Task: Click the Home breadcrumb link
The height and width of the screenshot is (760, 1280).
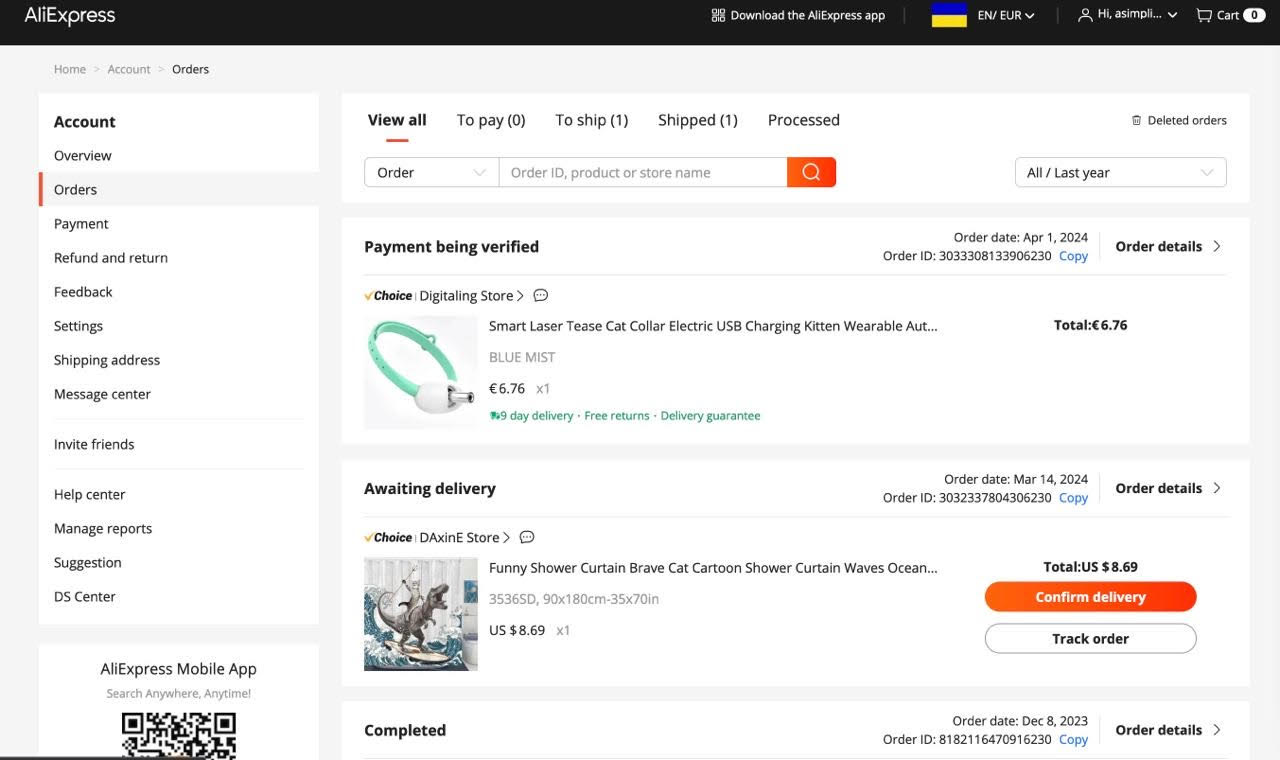Action: pos(70,69)
